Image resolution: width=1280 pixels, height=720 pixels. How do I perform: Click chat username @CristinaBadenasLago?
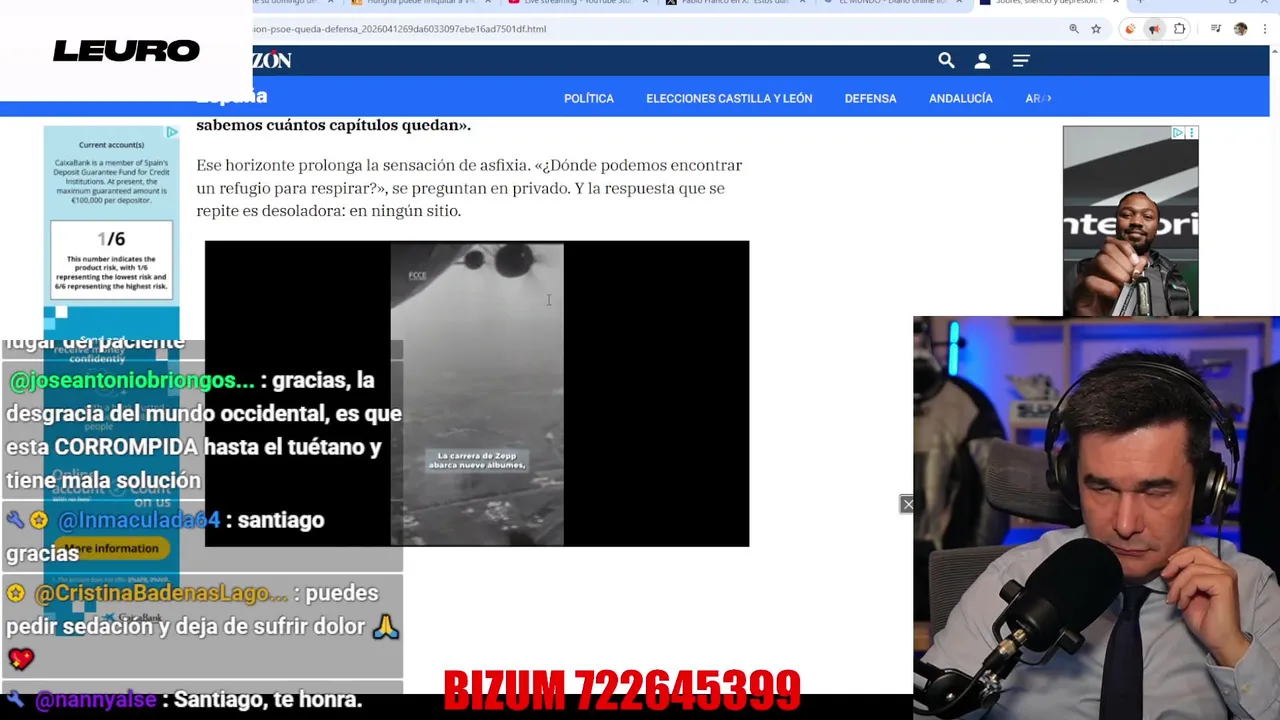pyautogui.click(x=161, y=593)
